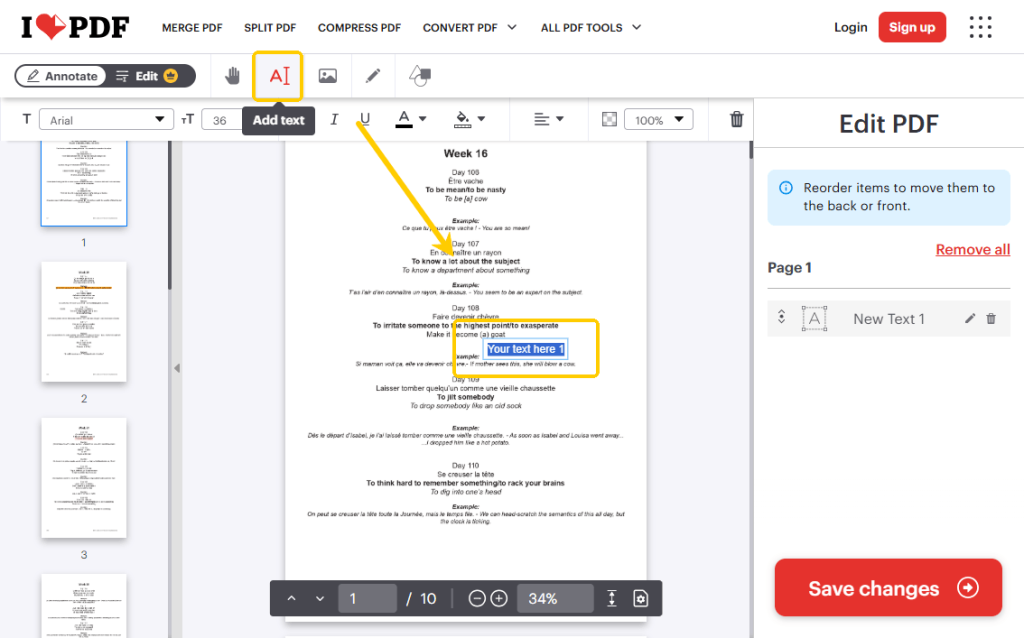This screenshot has height=638, width=1024.
Task: Click the info icon in reorder notice
Action: point(786,188)
